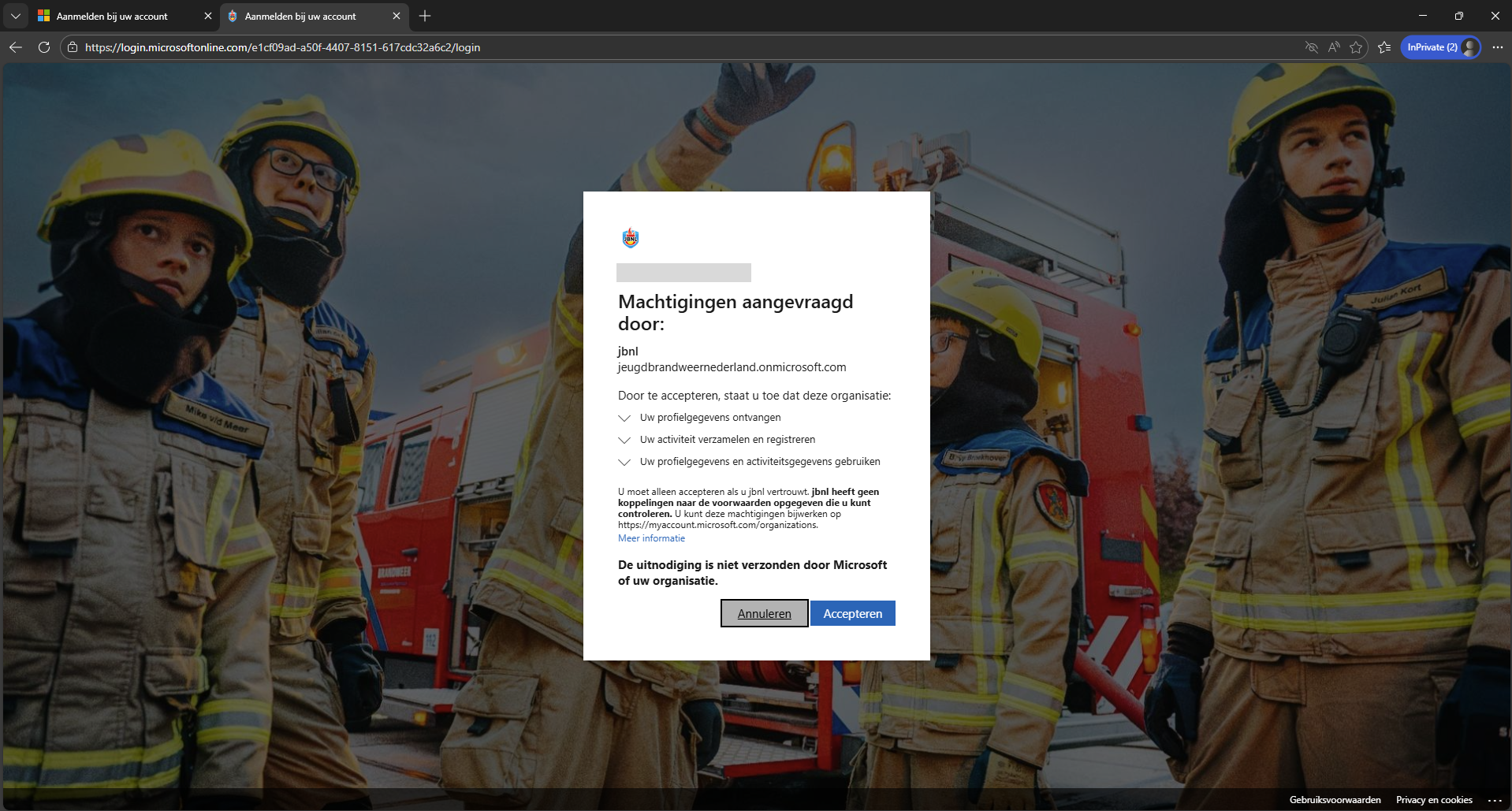The height and width of the screenshot is (811, 1512).
Task: Add page to favorites star icon
Action: pyautogui.click(x=1356, y=47)
